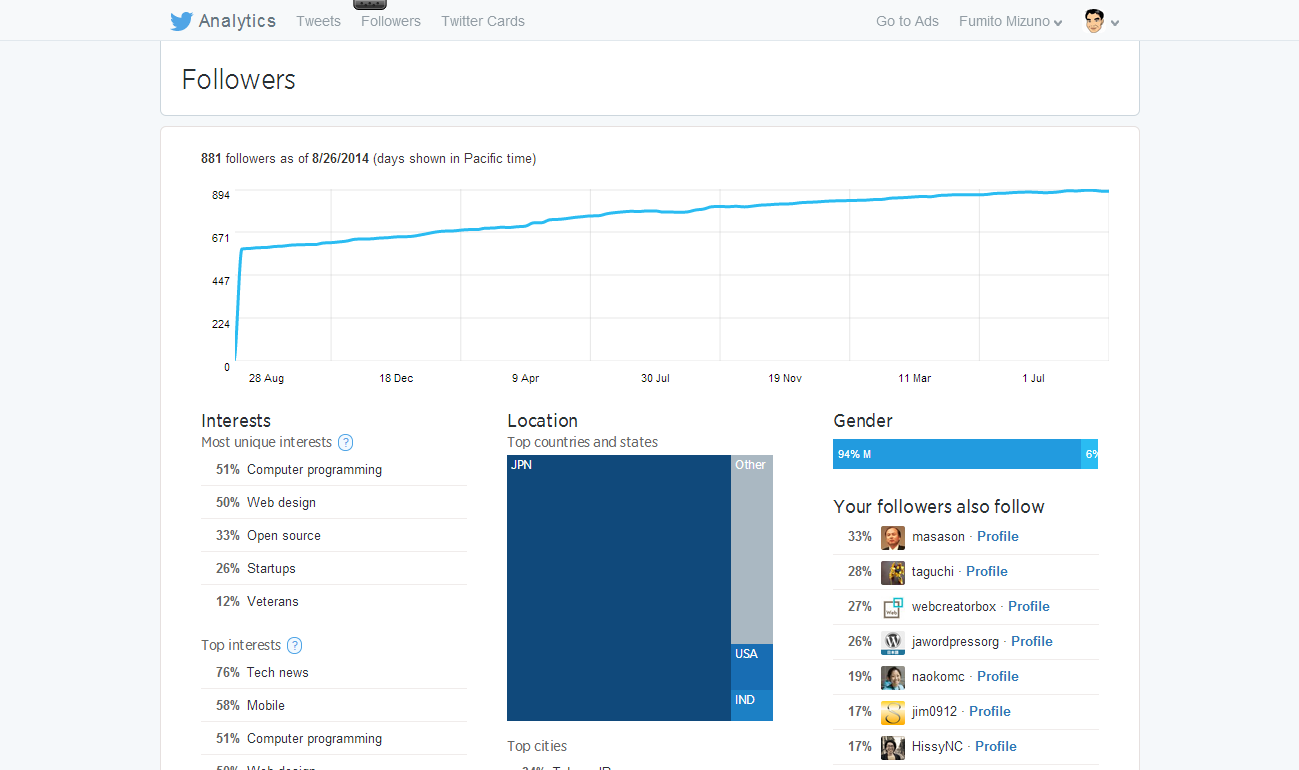This screenshot has height=770, width=1299.
Task: Open the Twitter Cards tab
Action: coord(483,21)
